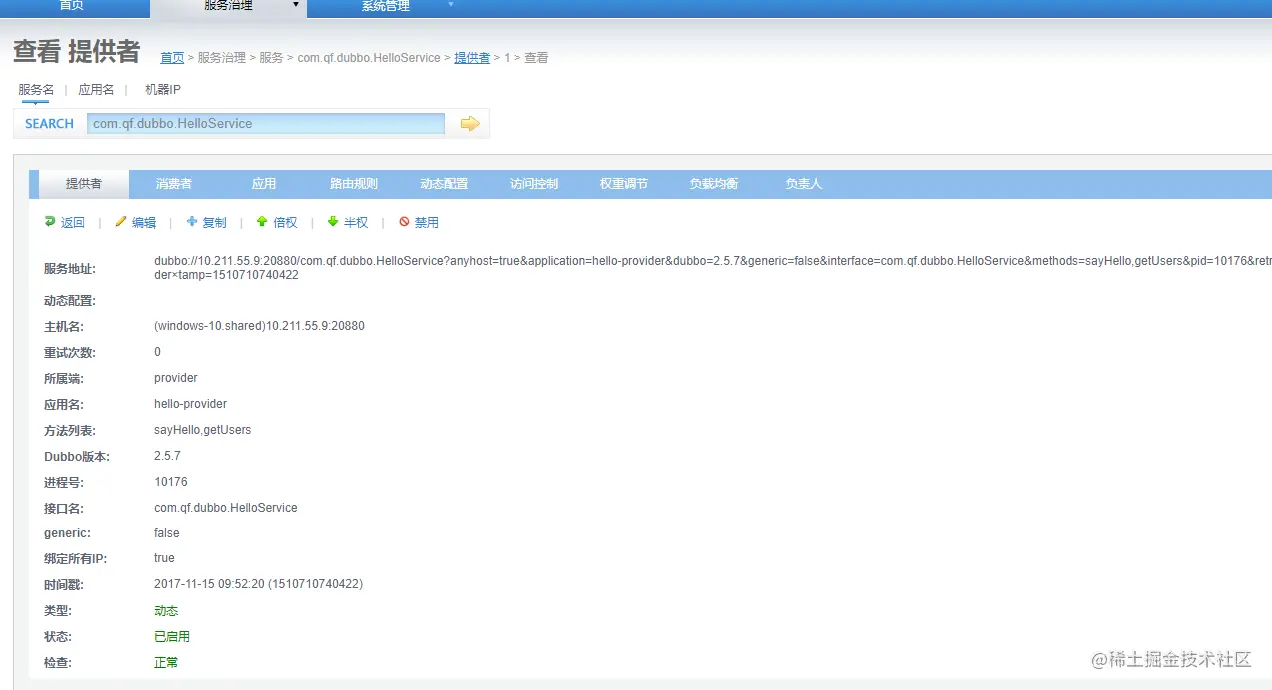Screen dimensions: 1272x690
Task: Click the 禁用 link
Action: click(x=427, y=223)
